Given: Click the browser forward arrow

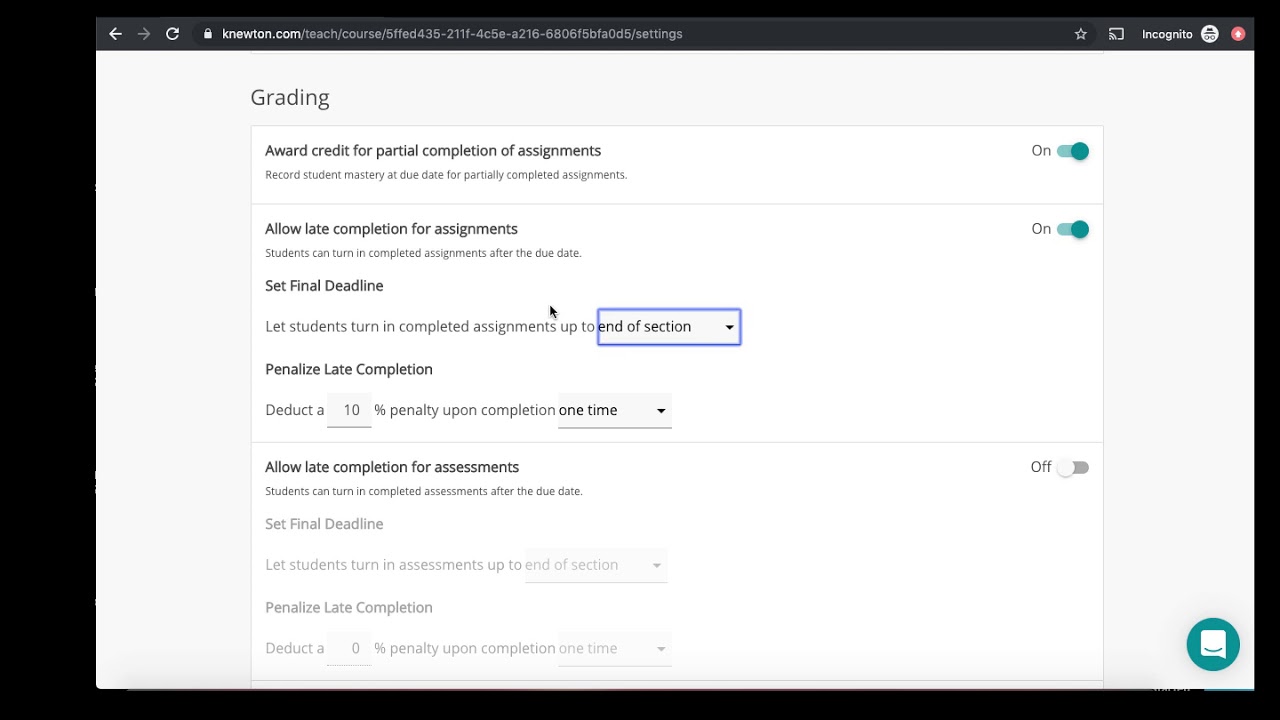Looking at the screenshot, I should (144, 34).
